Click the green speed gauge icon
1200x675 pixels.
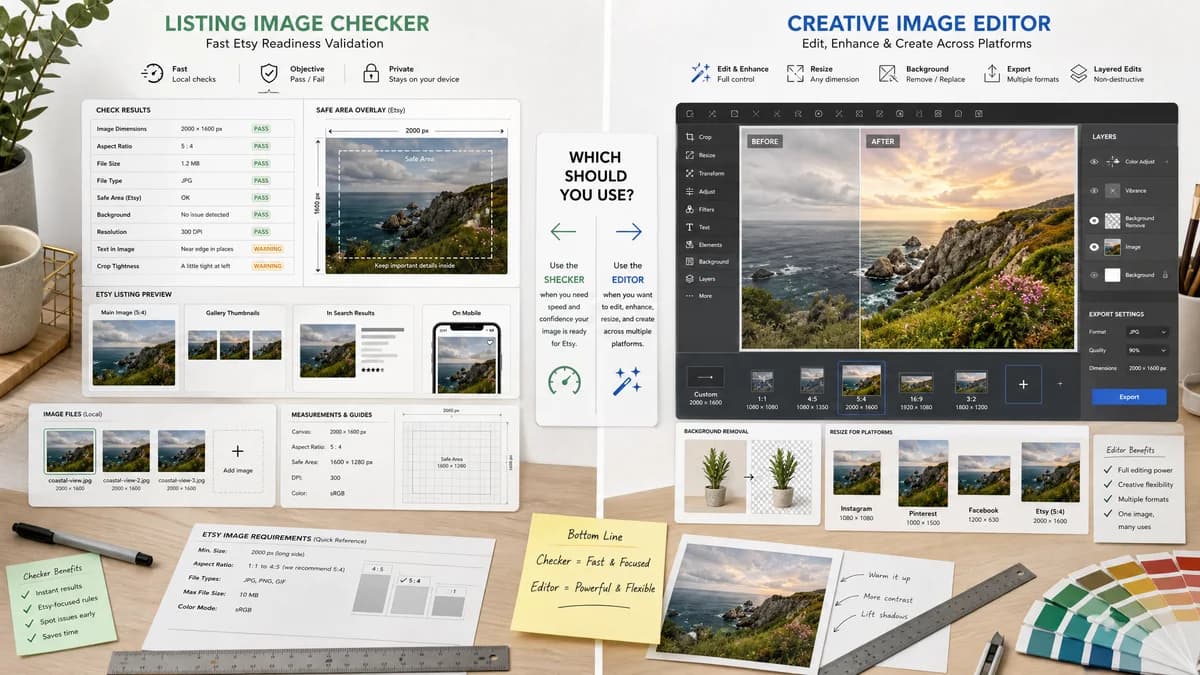tap(564, 380)
